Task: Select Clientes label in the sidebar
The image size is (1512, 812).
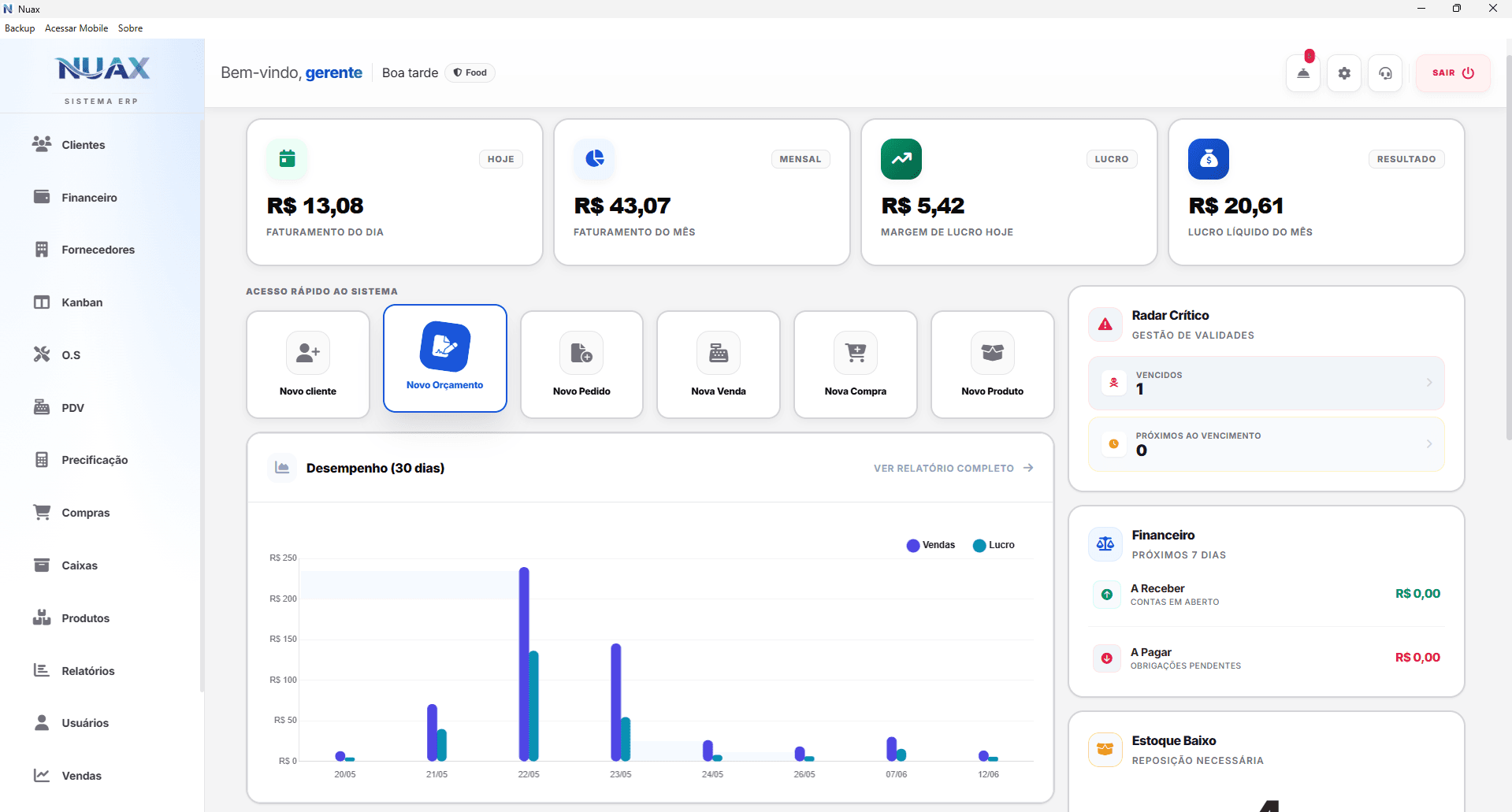Action: [x=84, y=145]
